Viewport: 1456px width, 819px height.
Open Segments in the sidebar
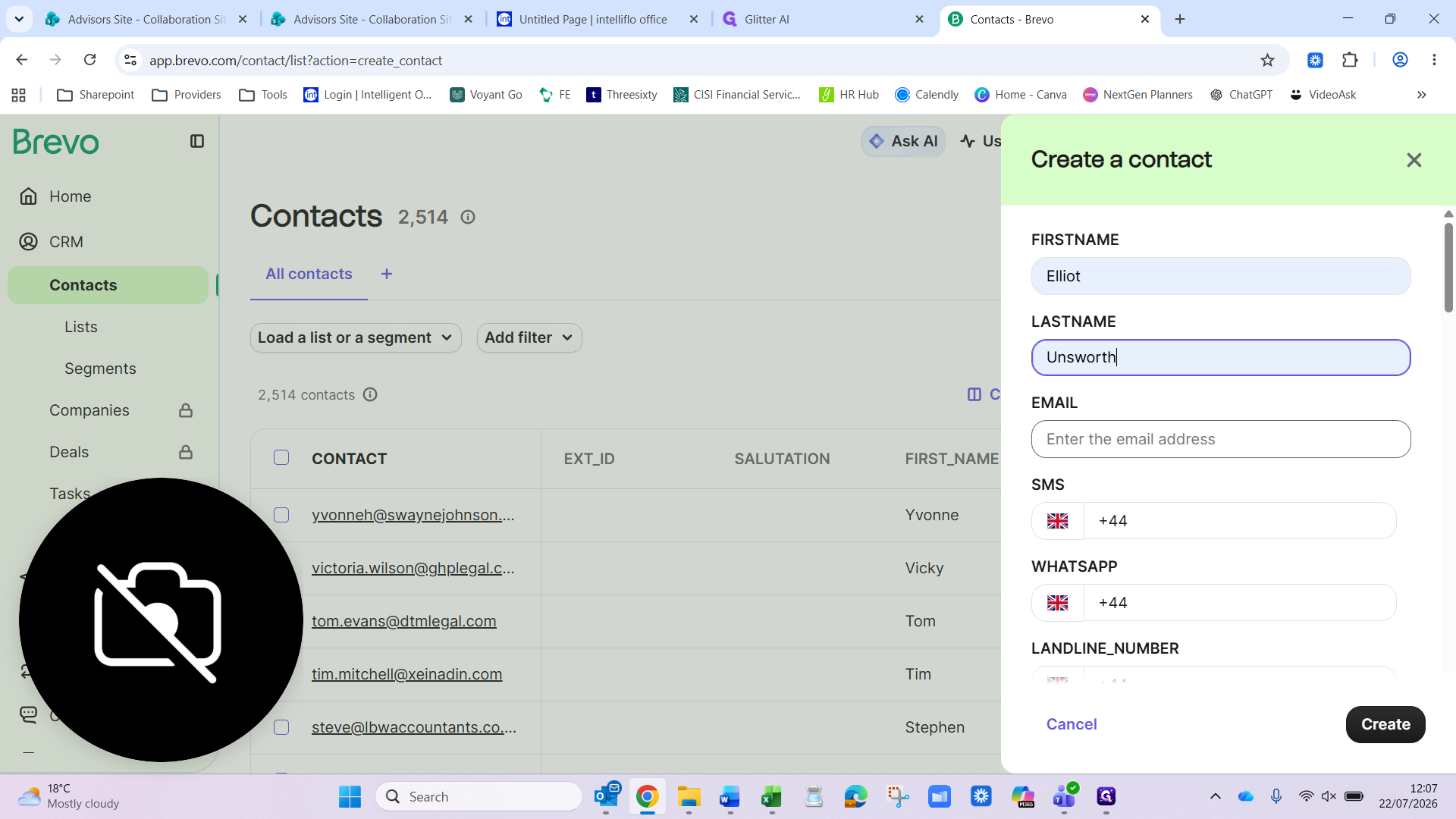[x=100, y=369]
